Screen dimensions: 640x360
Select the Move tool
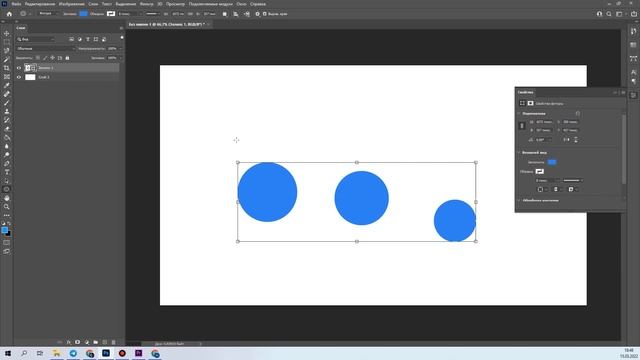click(x=7, y=33)
